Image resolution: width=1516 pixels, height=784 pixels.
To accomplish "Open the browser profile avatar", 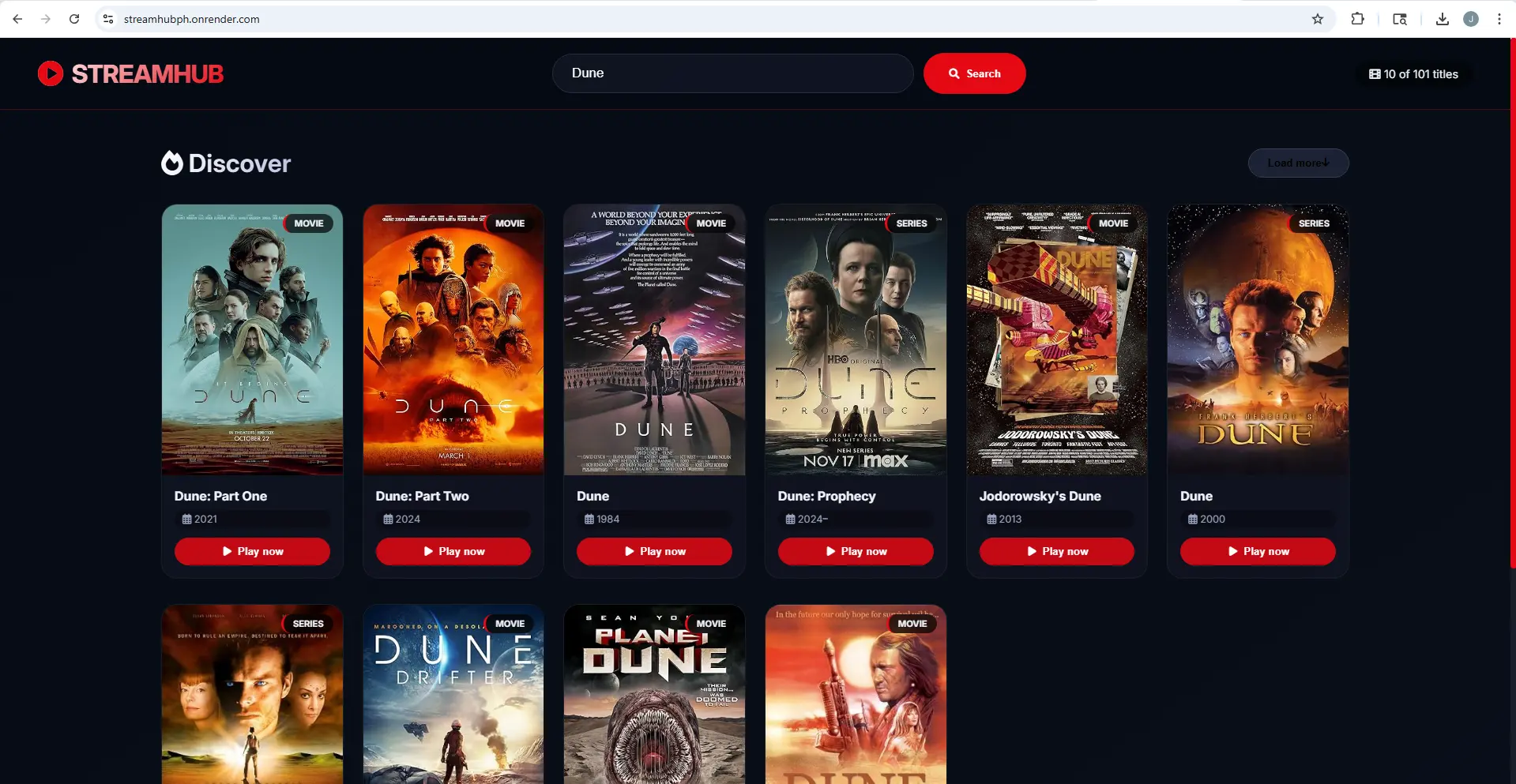I will [x=1471, y=19].
